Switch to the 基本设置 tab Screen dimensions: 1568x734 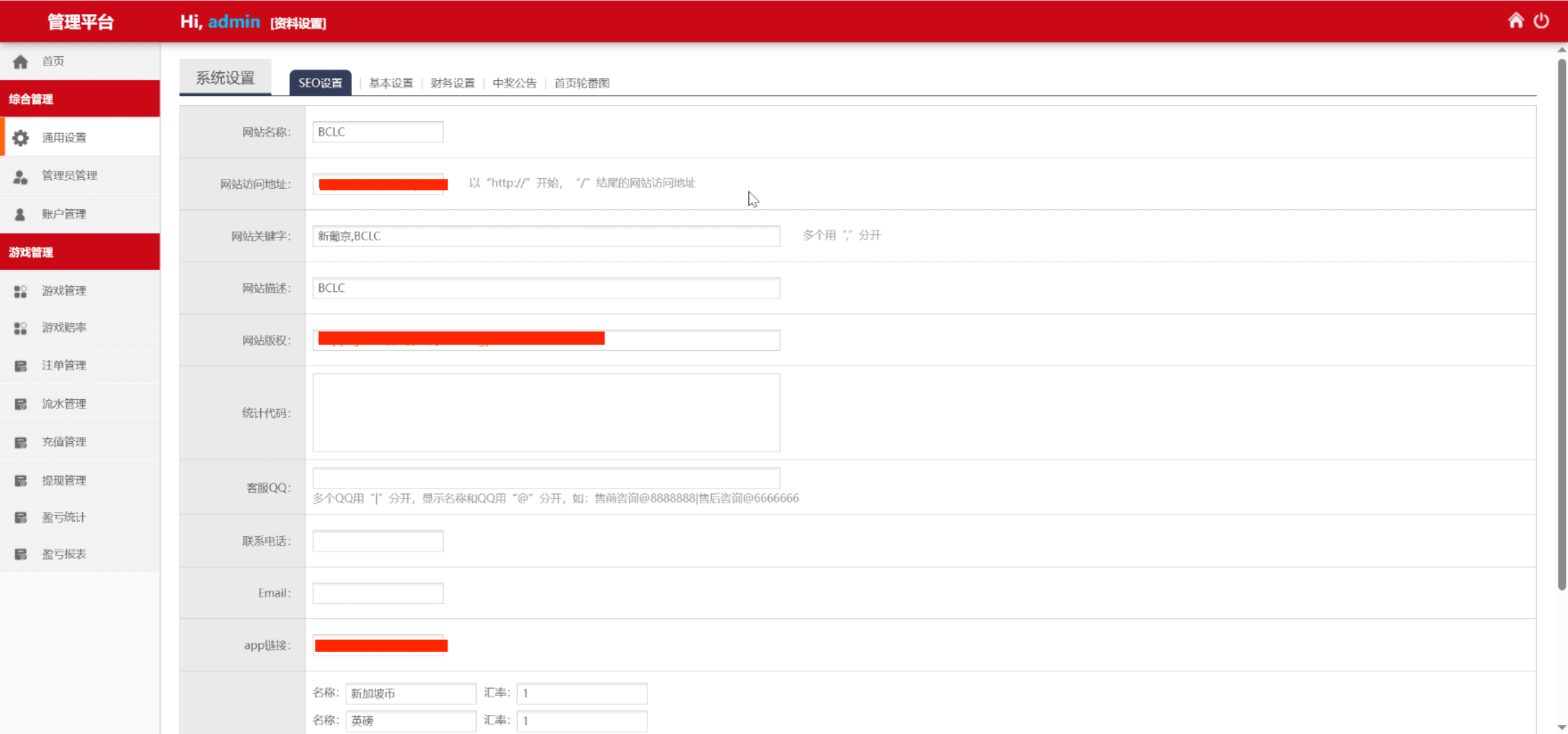pos(391,83)
